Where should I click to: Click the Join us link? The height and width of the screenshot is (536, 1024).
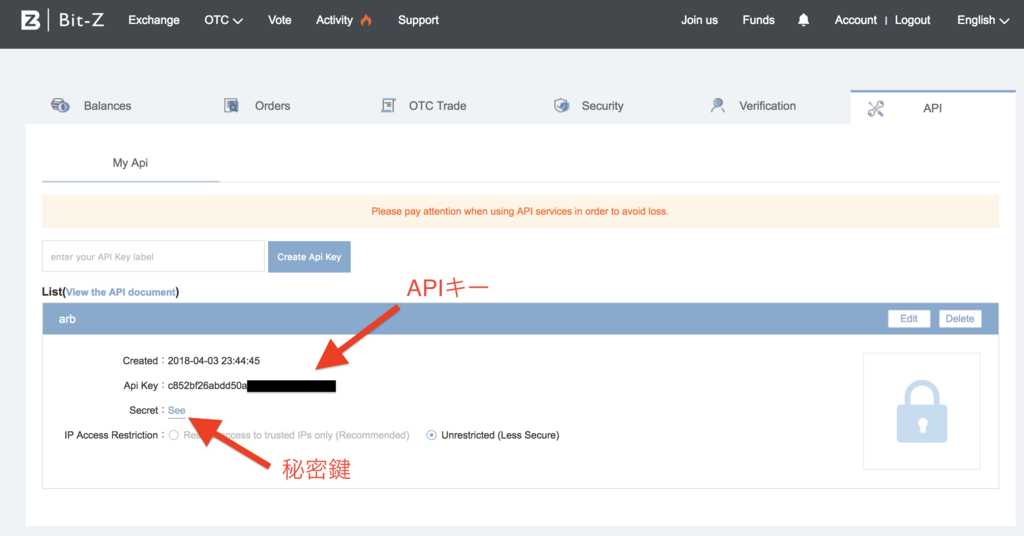click(699, 20)
